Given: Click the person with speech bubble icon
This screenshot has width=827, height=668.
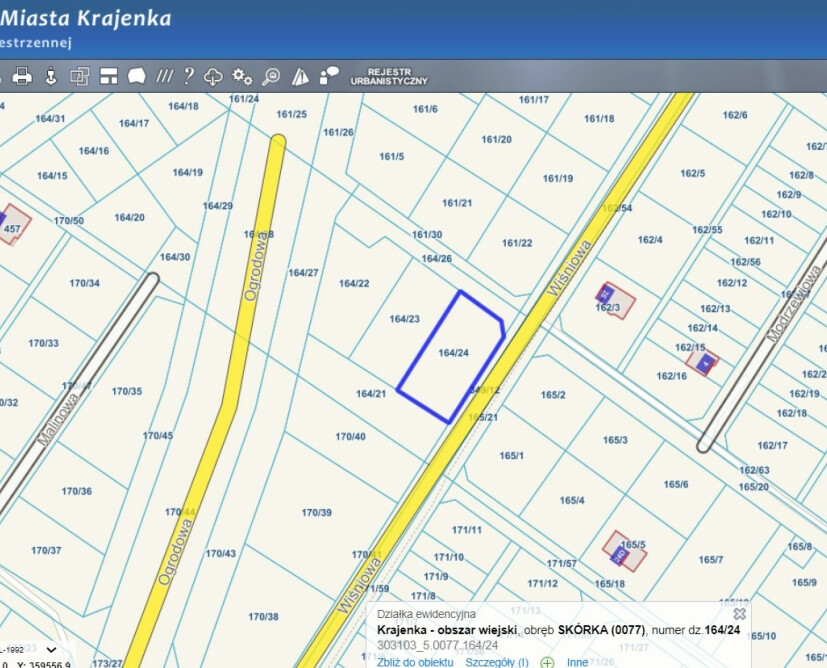Looking at the screenshot, I should pyautogui.click(x=329, y=76).
